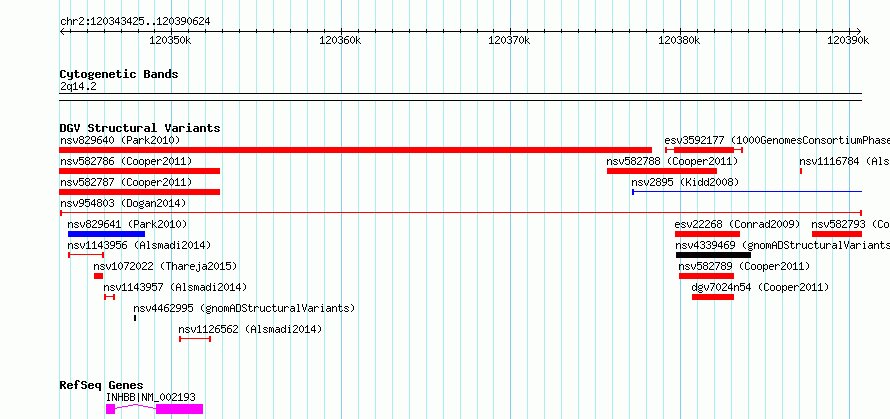This screenshot has height=419, width=890.
Task: Open the INHBB|NM_002193 gene label
Action: (150, 397)
